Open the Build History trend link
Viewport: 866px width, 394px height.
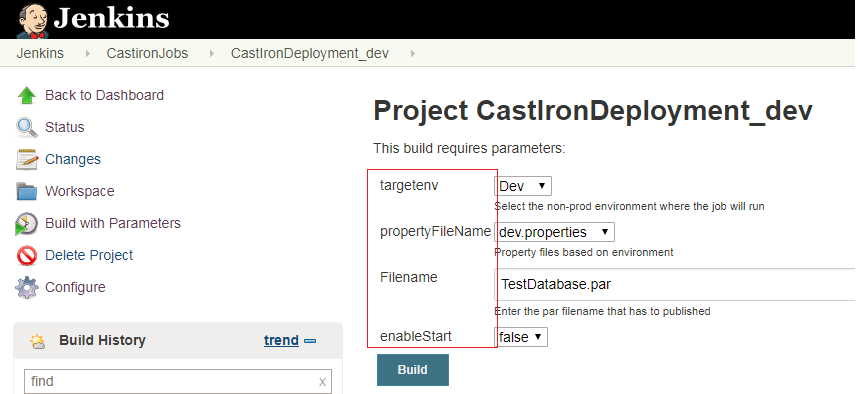[281, 340]
